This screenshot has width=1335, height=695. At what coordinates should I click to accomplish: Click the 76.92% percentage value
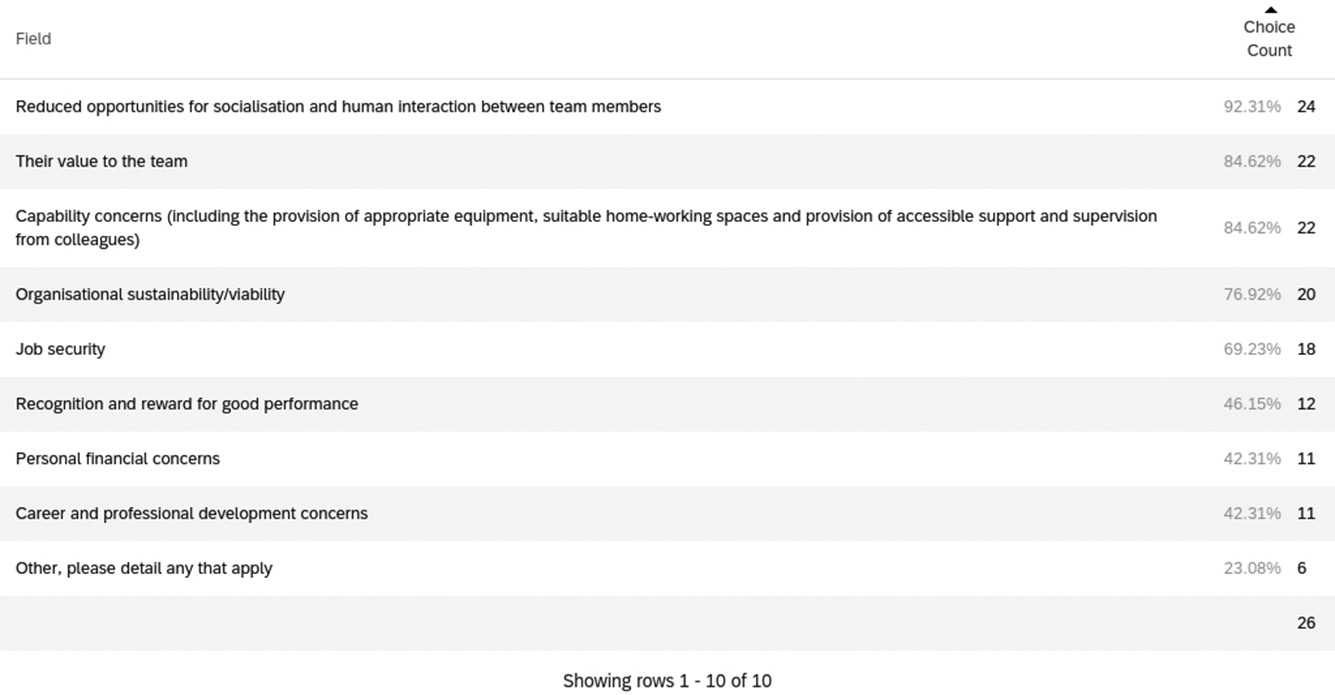1252,294
